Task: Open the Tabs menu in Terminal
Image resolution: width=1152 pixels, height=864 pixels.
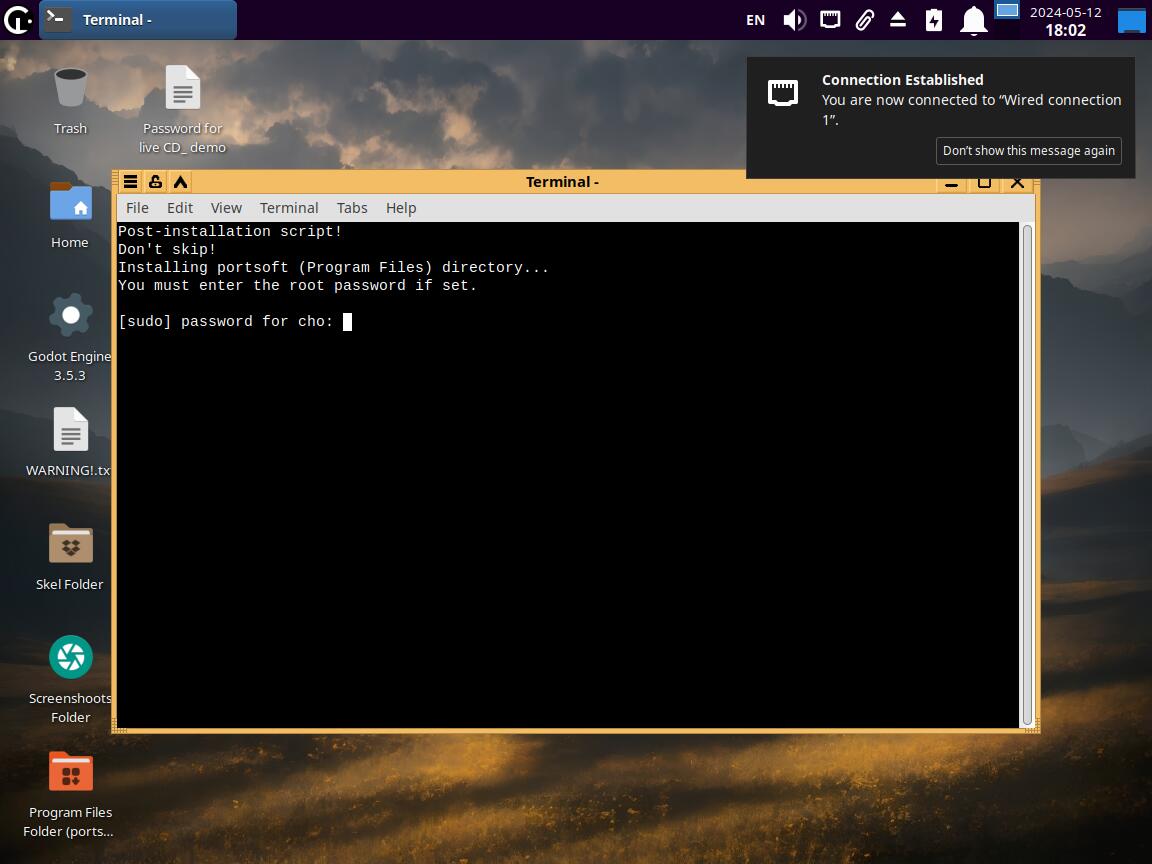Action: (x=352, y=208)
